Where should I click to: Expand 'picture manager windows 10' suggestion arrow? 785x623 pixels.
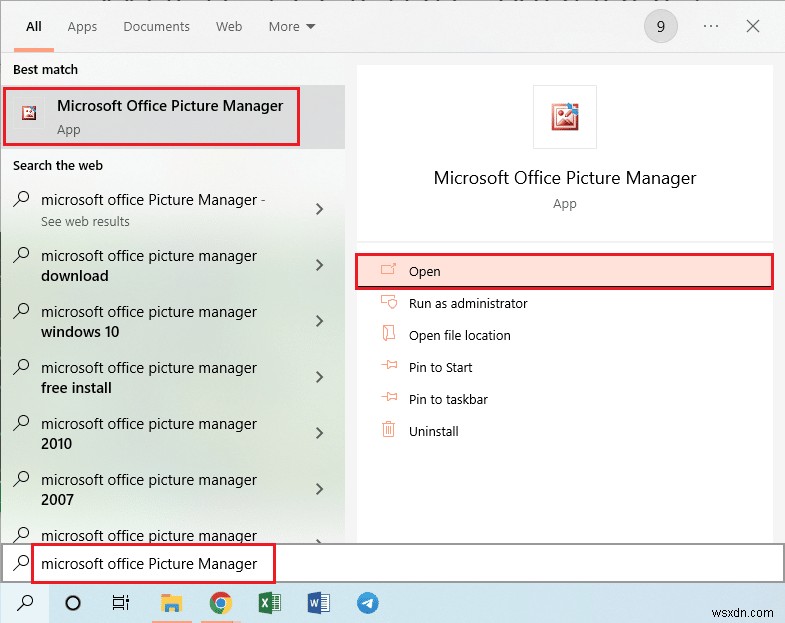(x=319, y=321)
